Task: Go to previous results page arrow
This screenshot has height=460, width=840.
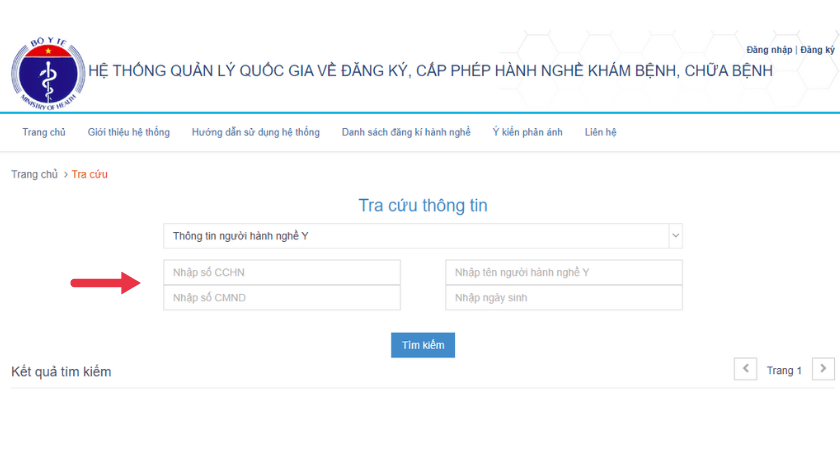Action: click(x=745, y=369)
